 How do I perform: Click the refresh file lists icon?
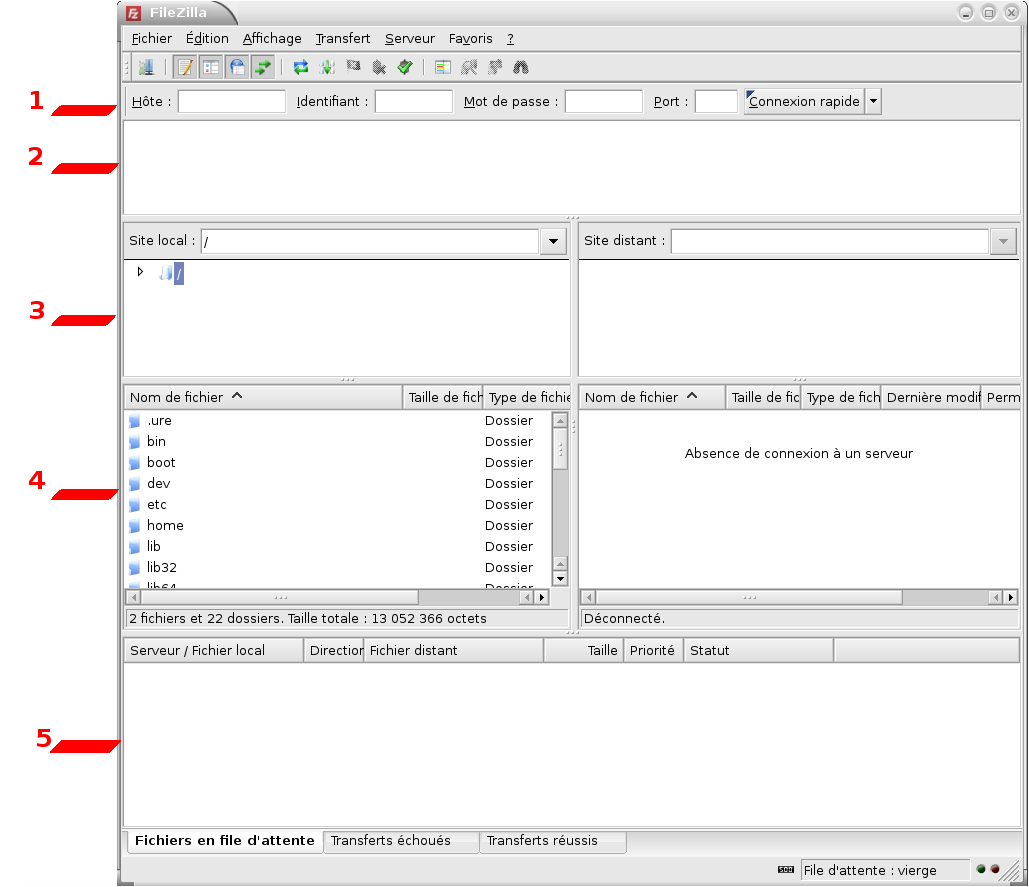pos(300,68)
